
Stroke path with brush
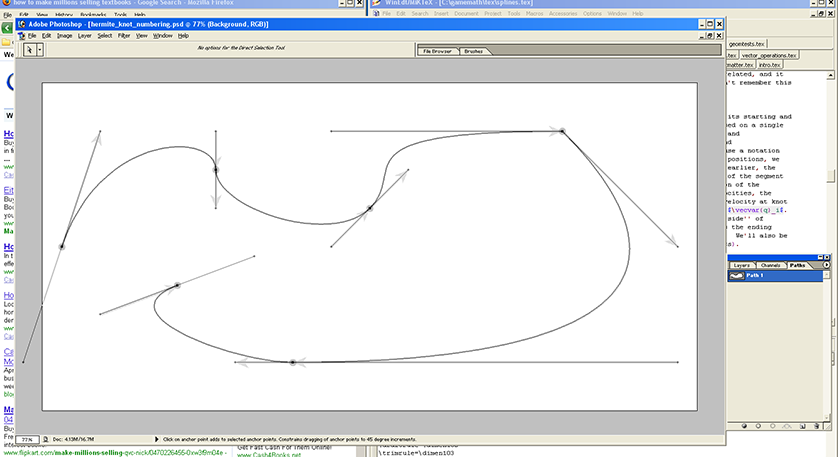(x=758, y=426)
